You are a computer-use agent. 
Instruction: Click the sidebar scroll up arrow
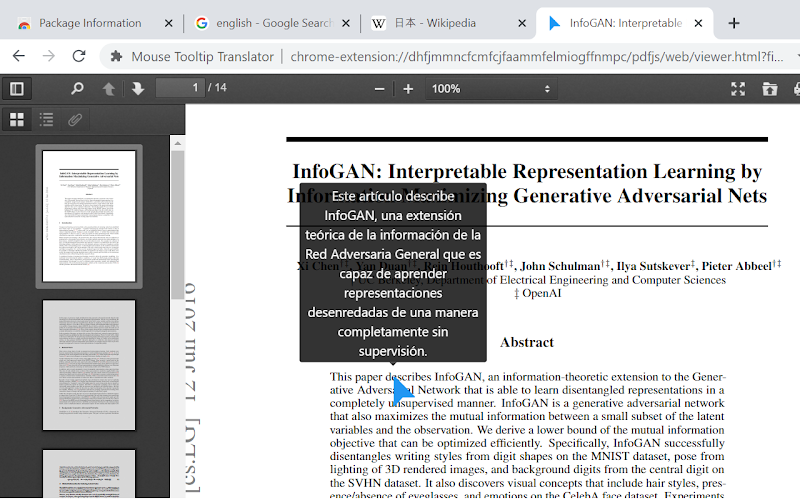tap(178, 143)
